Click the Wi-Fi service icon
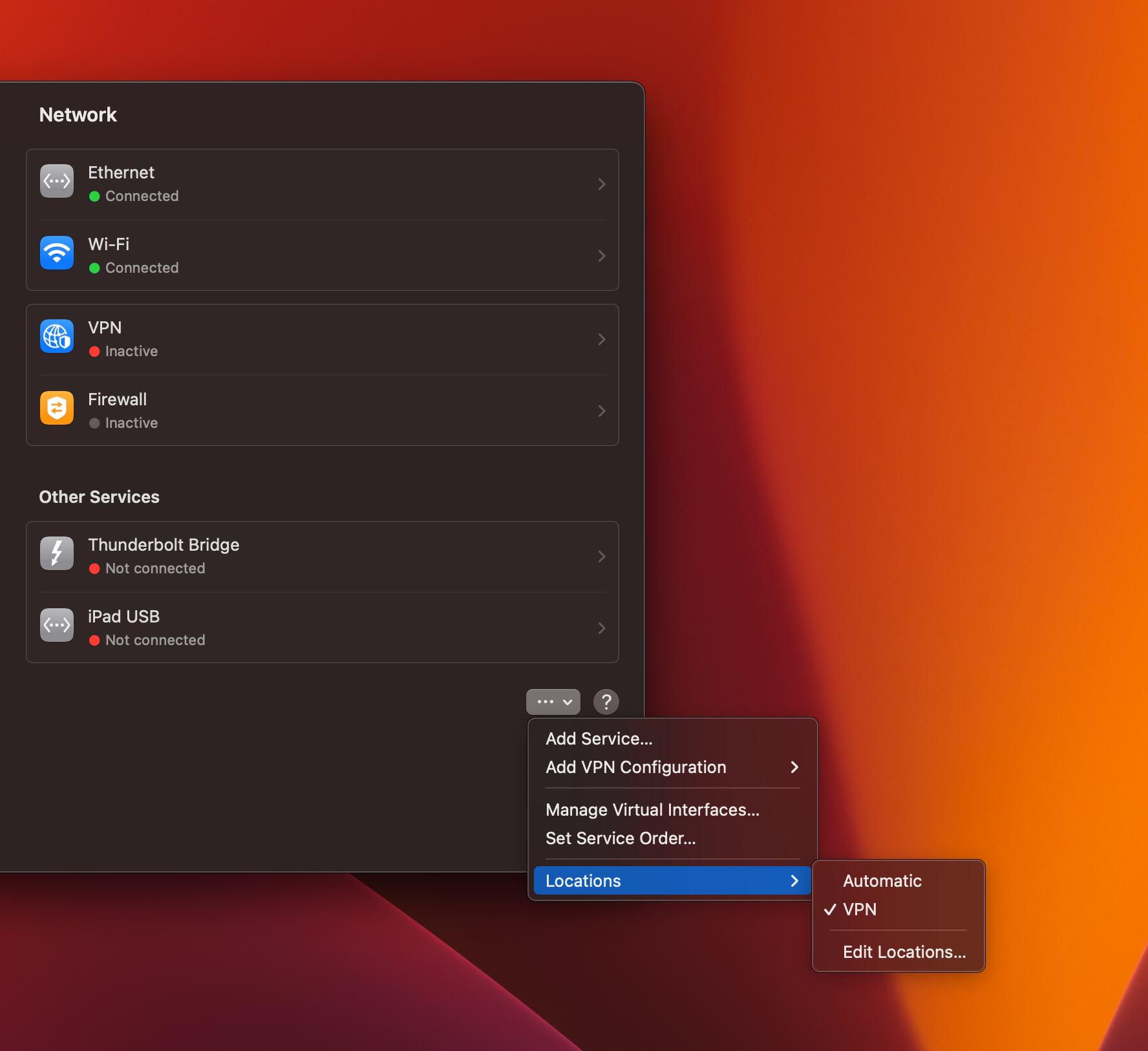 [57, 253]
